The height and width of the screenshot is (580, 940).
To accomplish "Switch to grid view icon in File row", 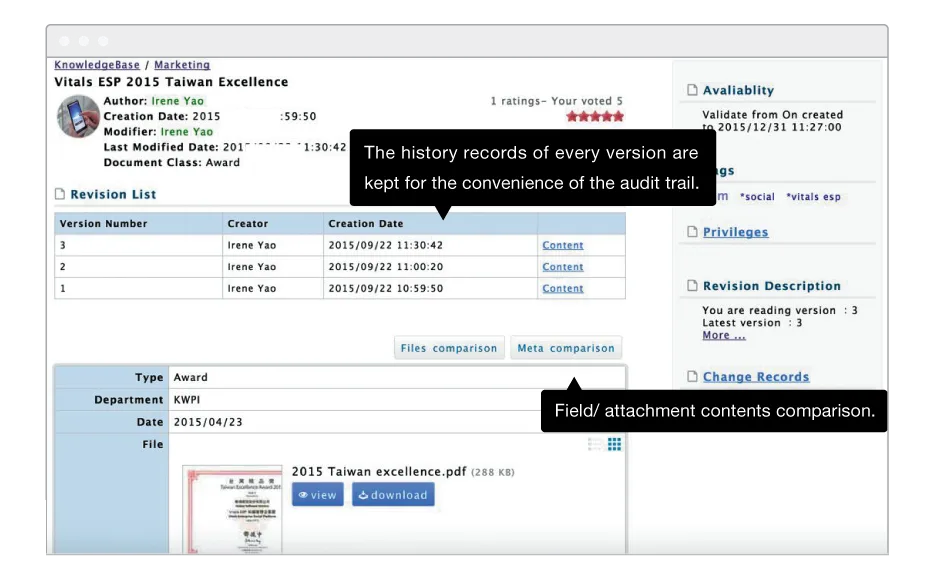I will click(614, 444).
